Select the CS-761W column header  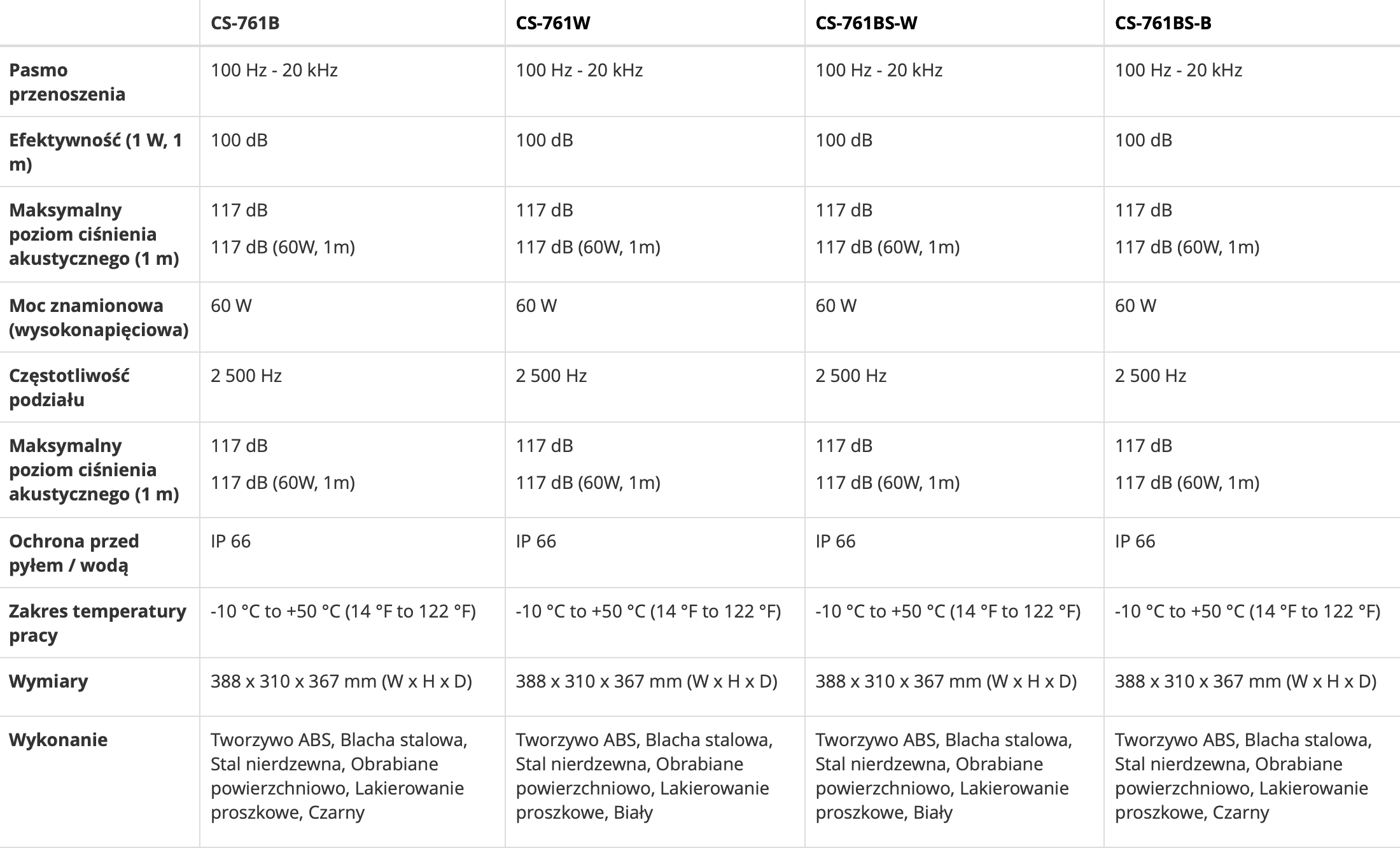552,23
